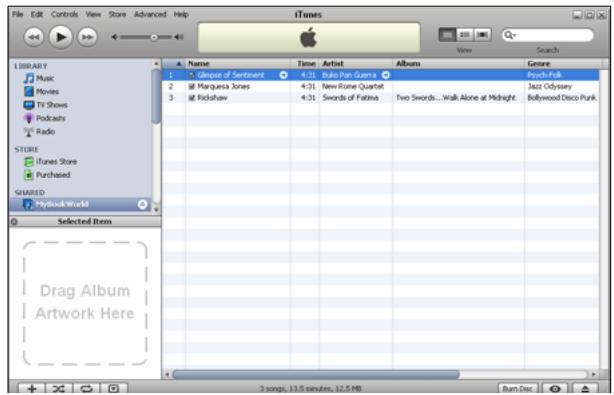
Task: Skip forward with the Next track button
Action: click(87, 37)
